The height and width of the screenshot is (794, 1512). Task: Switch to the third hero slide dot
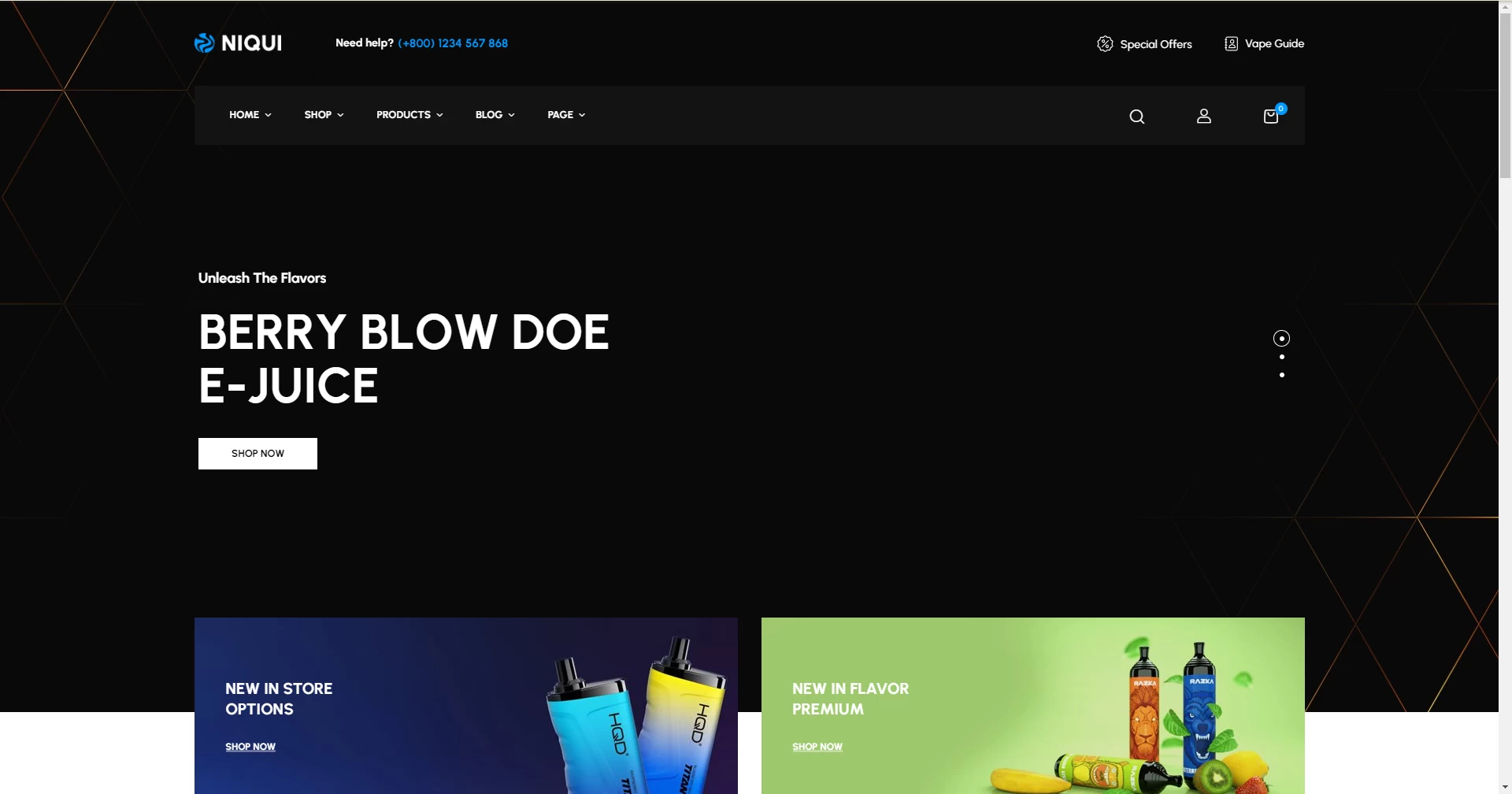(1281, 375)
